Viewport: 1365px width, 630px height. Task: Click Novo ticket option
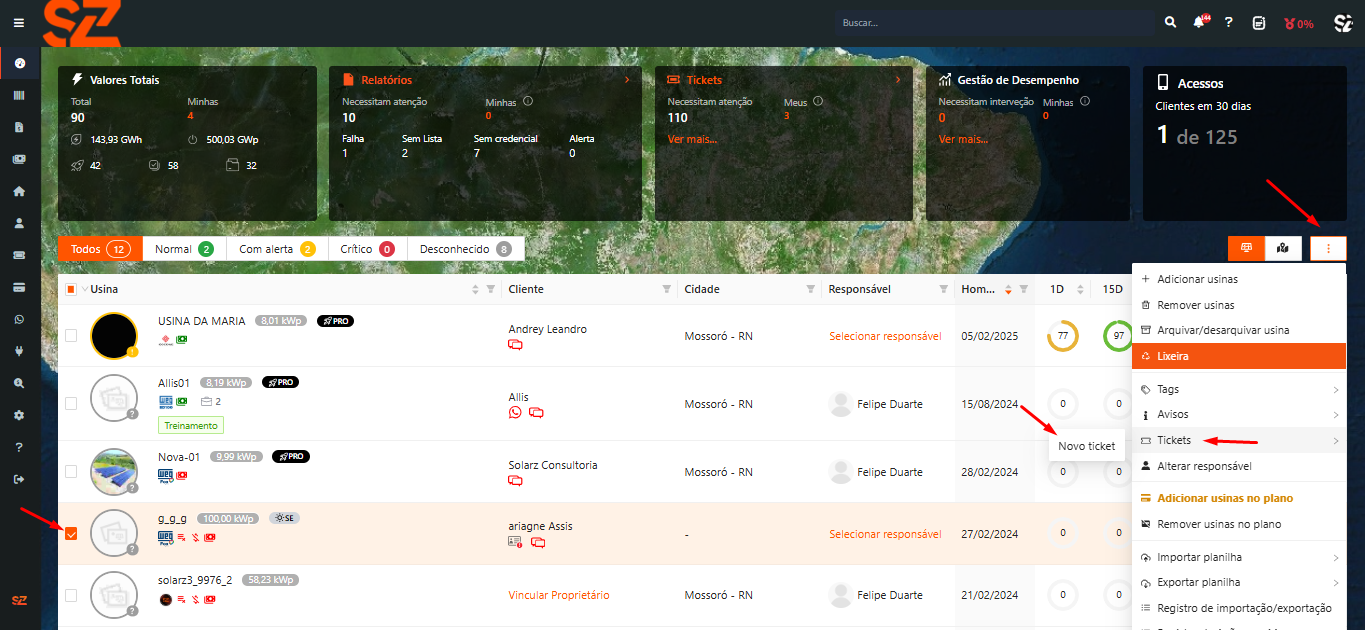1086,446
